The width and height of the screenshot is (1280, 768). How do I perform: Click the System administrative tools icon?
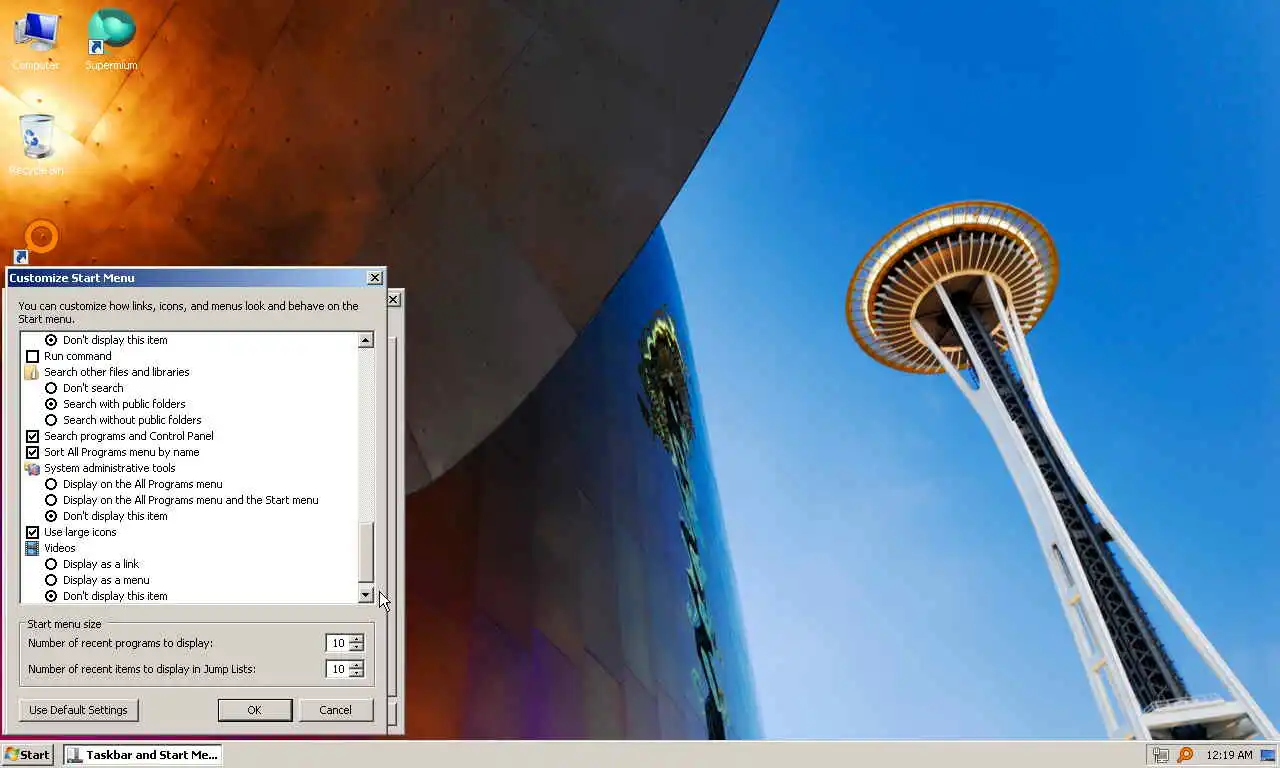32,468
